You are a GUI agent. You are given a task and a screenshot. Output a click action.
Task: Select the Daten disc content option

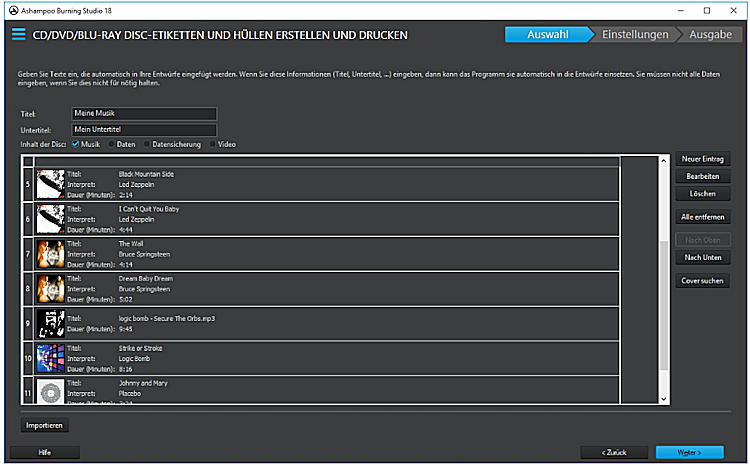pos(112,144)
